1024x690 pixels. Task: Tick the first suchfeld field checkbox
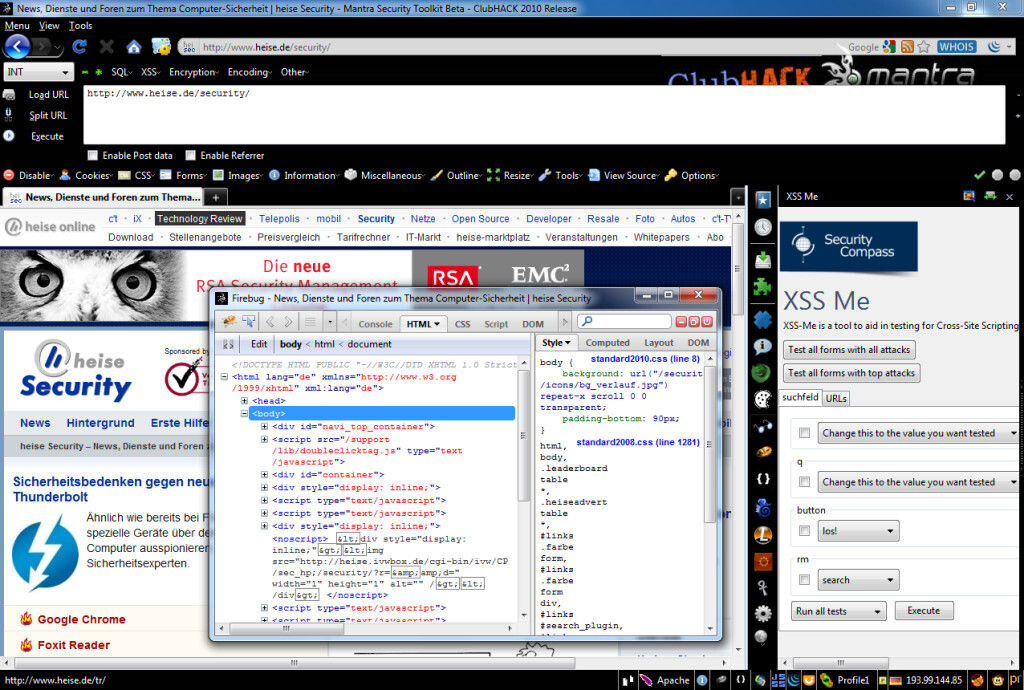pos(805,433)
